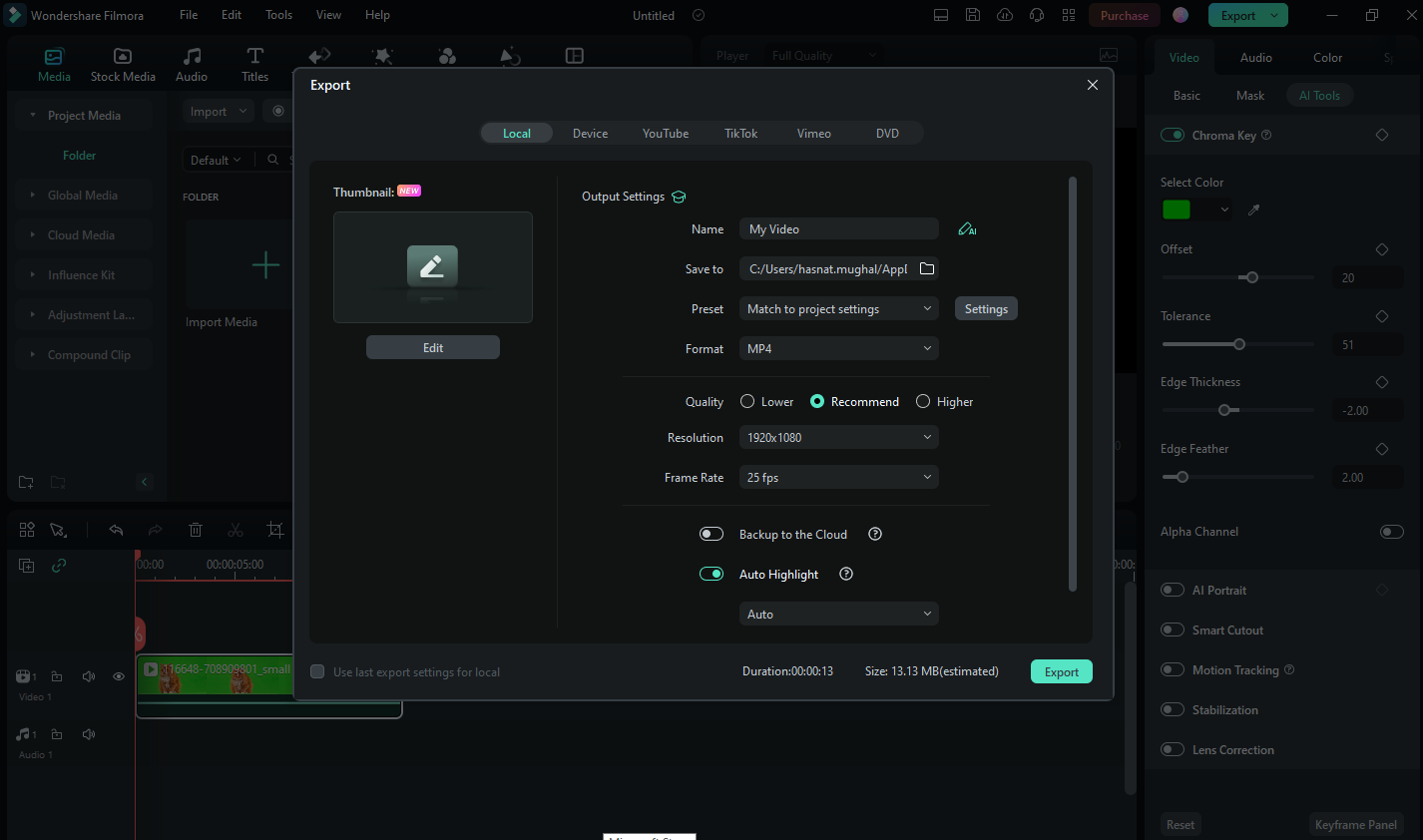
Task: Switch to the TikTok export tab
Action: (740, 132)
